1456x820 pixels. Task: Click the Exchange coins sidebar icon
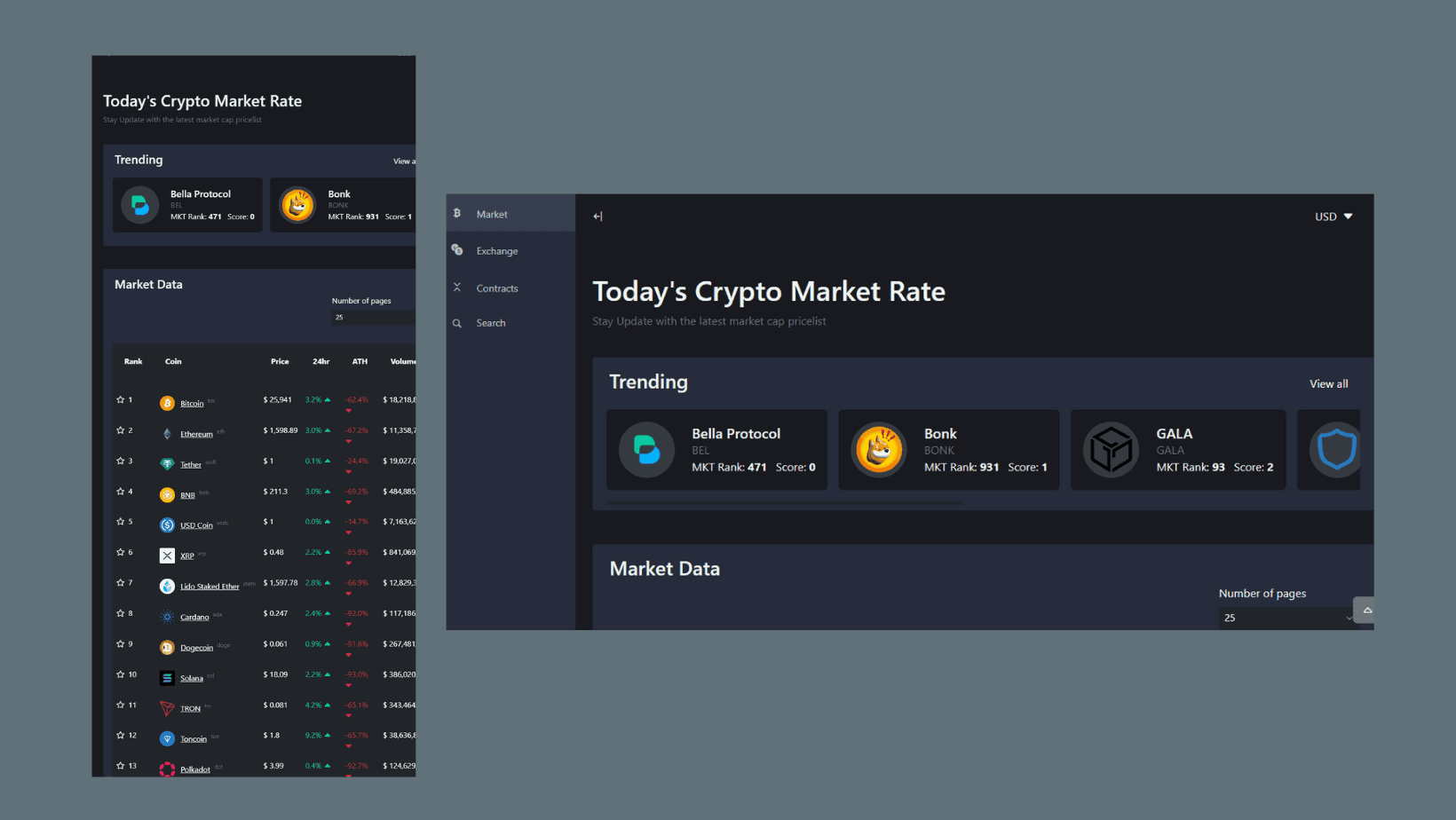(x=457, y=250)
